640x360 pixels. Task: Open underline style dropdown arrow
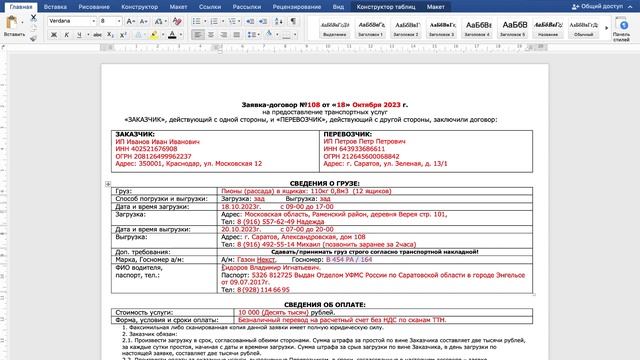point(88,35)
